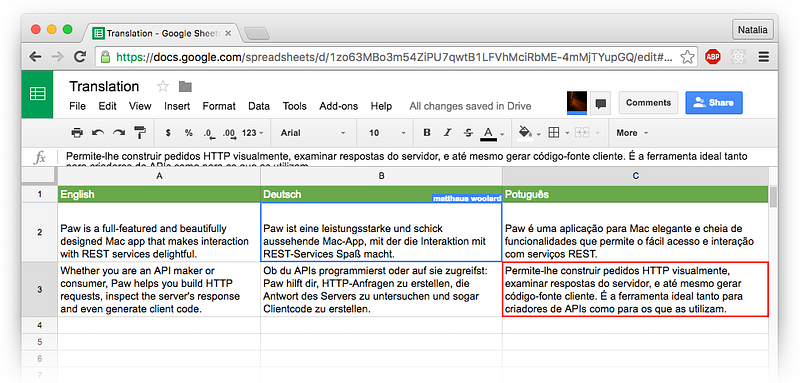Toggle italic formatting
This screenshot has width=800, height=383.
[x=447, y=133]
